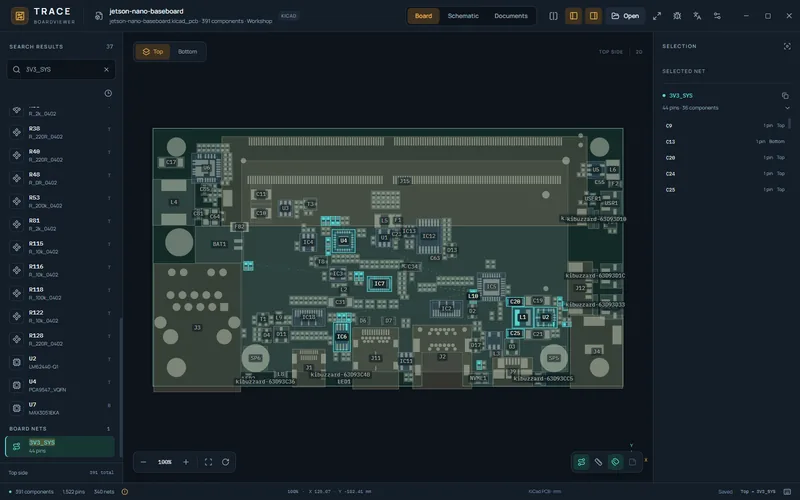Click the note page tool icon
This screenshot has width=800, height=500.
pyautogui.click(x=632, y=462)
